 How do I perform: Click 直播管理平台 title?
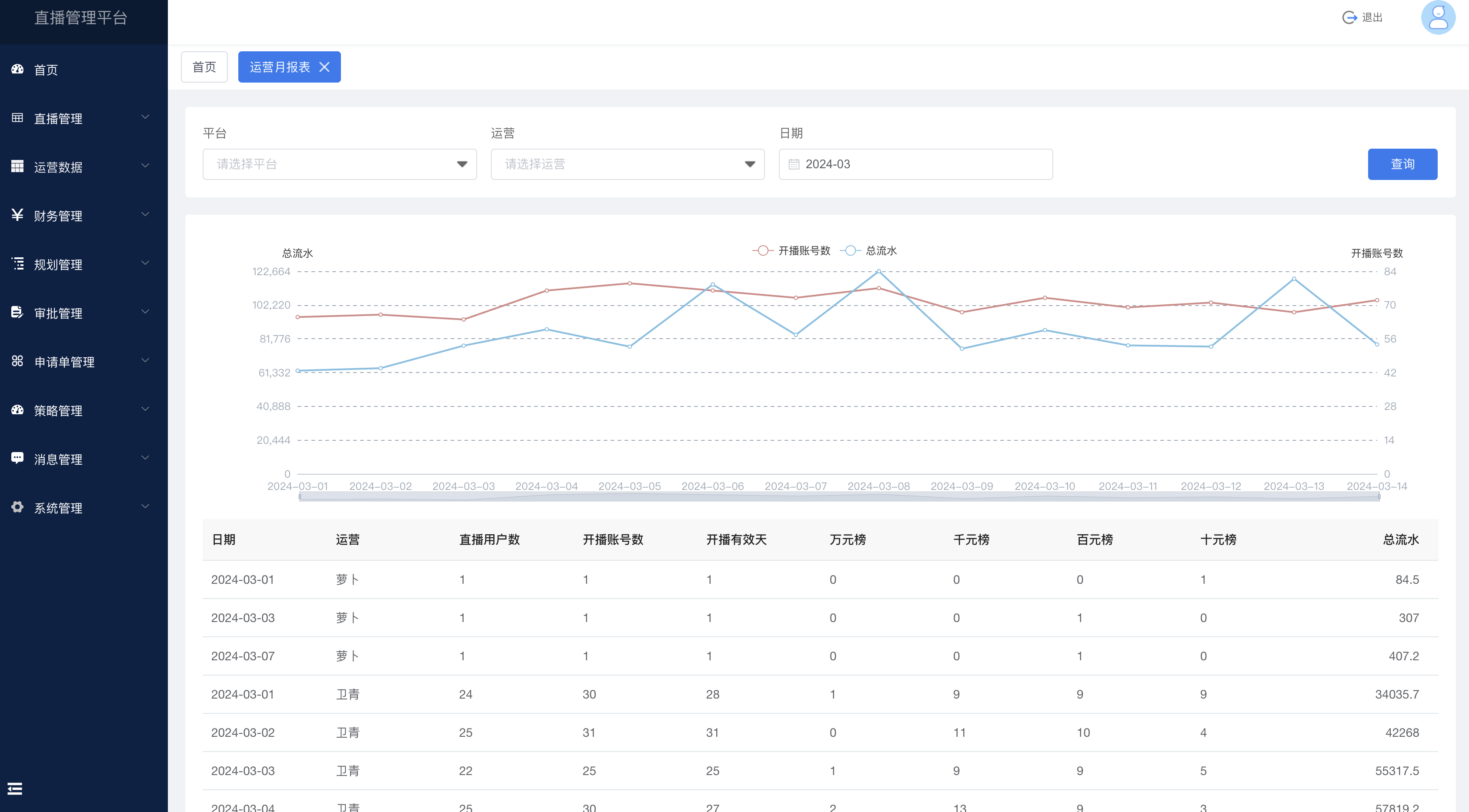point(80,18)
